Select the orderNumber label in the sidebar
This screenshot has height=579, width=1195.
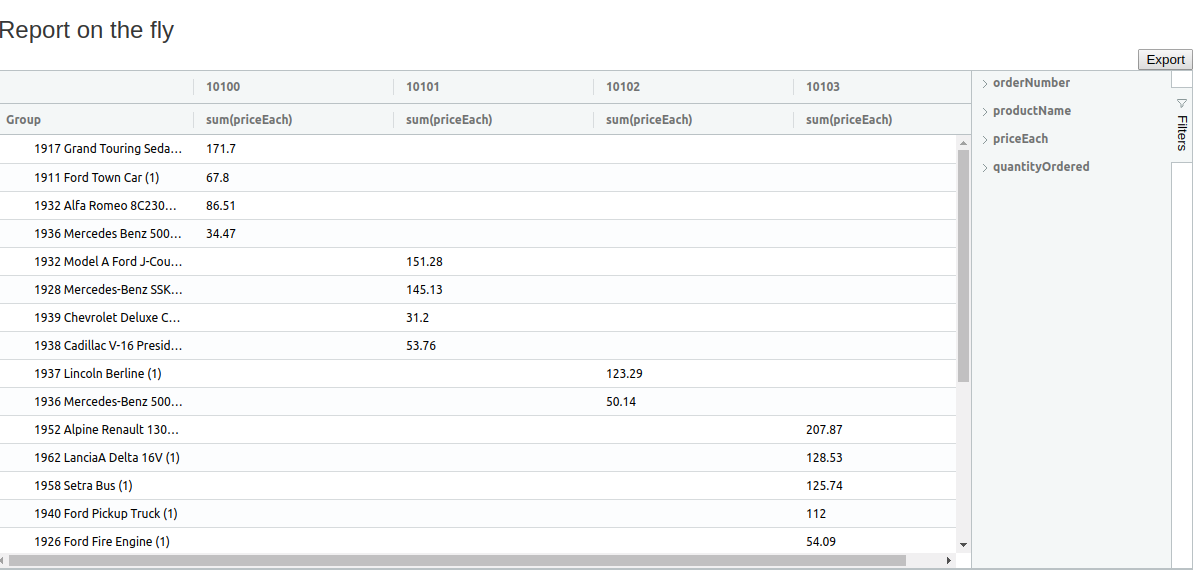click(1031, 83)
